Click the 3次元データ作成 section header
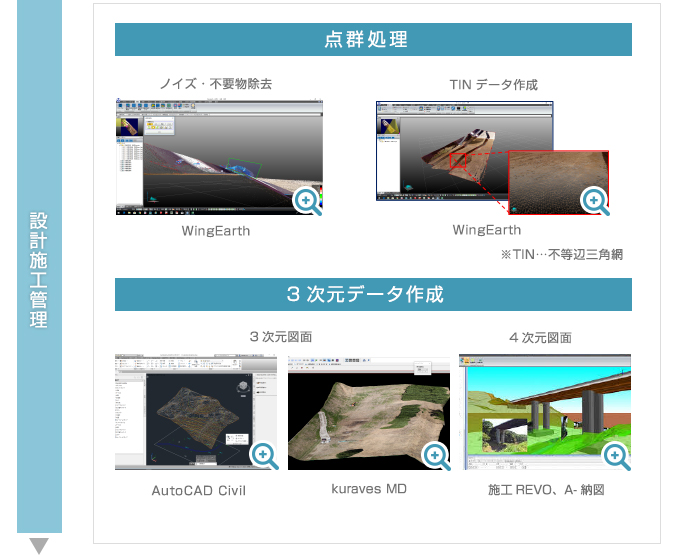The image size is (679, 555). (373, 295)
